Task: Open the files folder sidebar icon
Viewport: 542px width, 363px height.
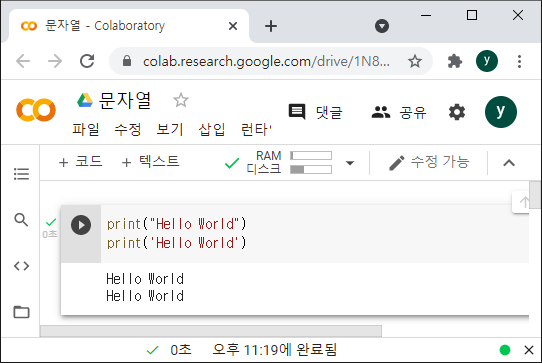Action: [x=21, y=312]
